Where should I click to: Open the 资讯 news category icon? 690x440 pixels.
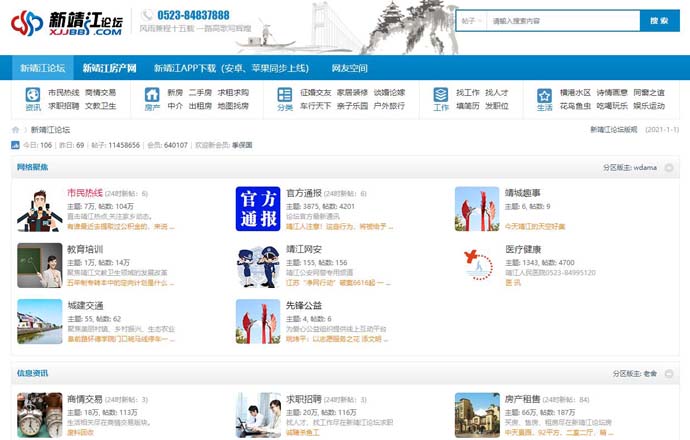point(33,99)
